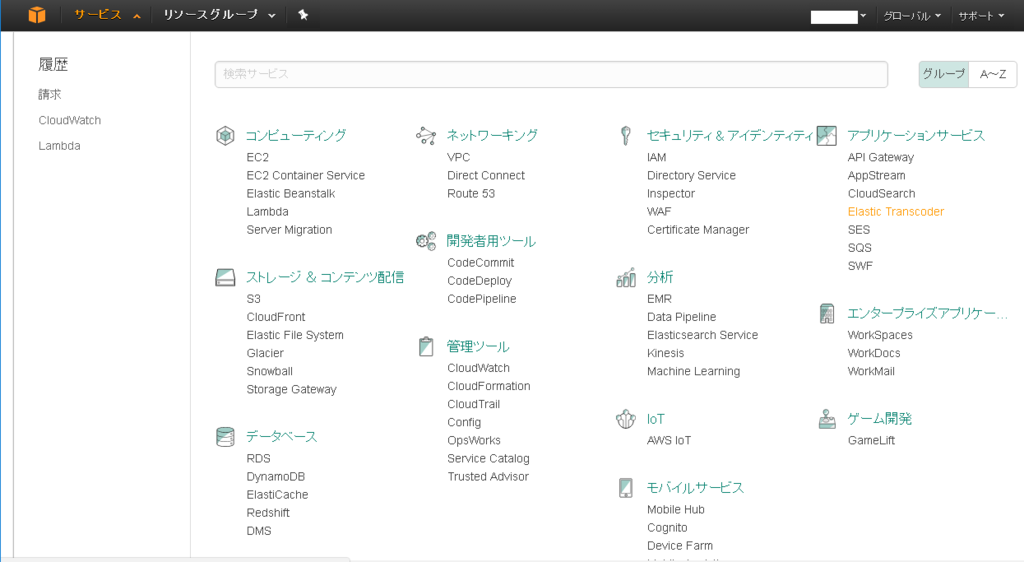Click the Computing category hexagon icon

click(x=225, y=136)
